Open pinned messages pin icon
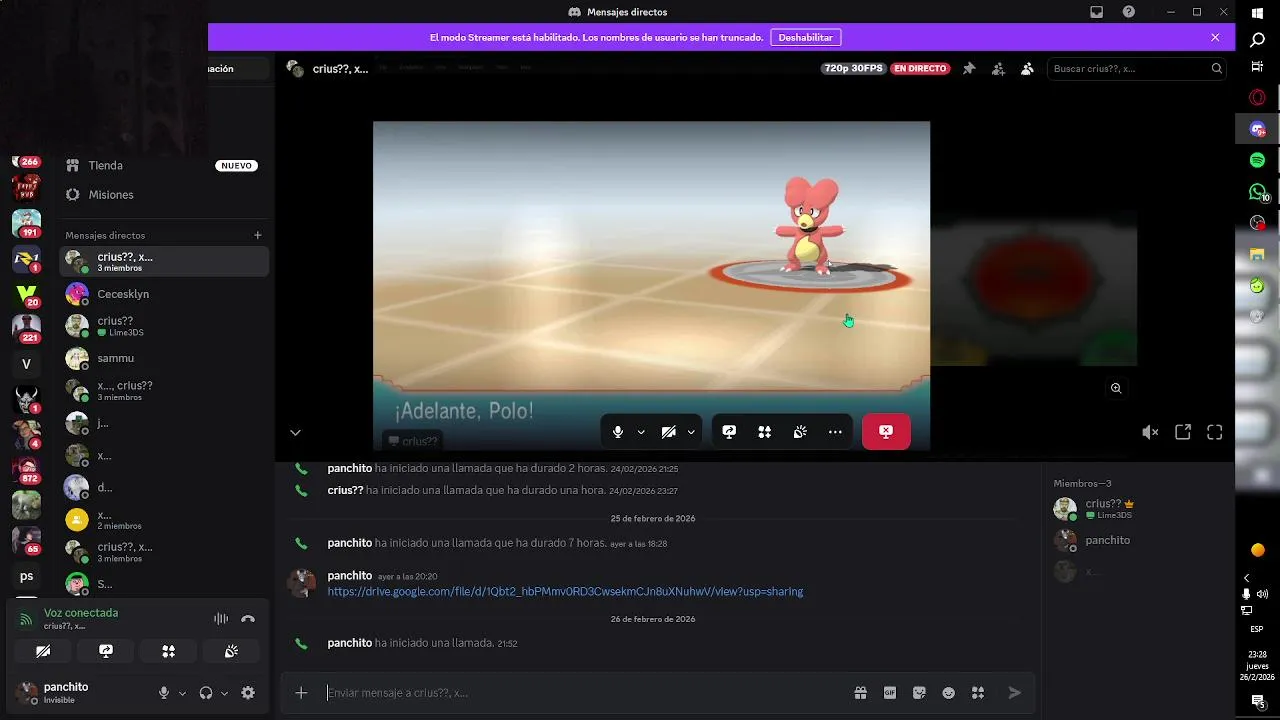 [968, 68]
